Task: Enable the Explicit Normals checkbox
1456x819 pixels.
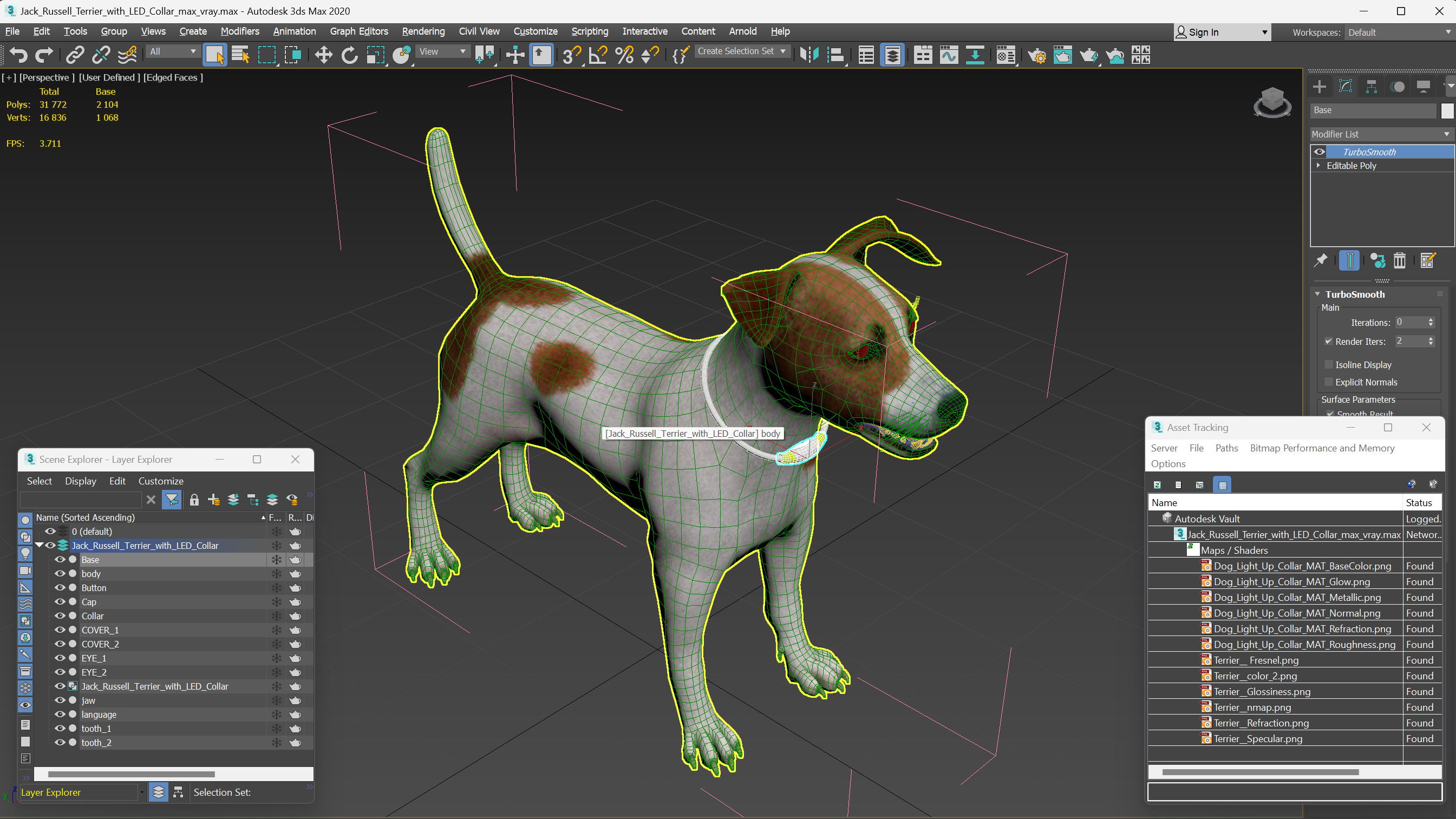Action: click(x=1329, y=382)
